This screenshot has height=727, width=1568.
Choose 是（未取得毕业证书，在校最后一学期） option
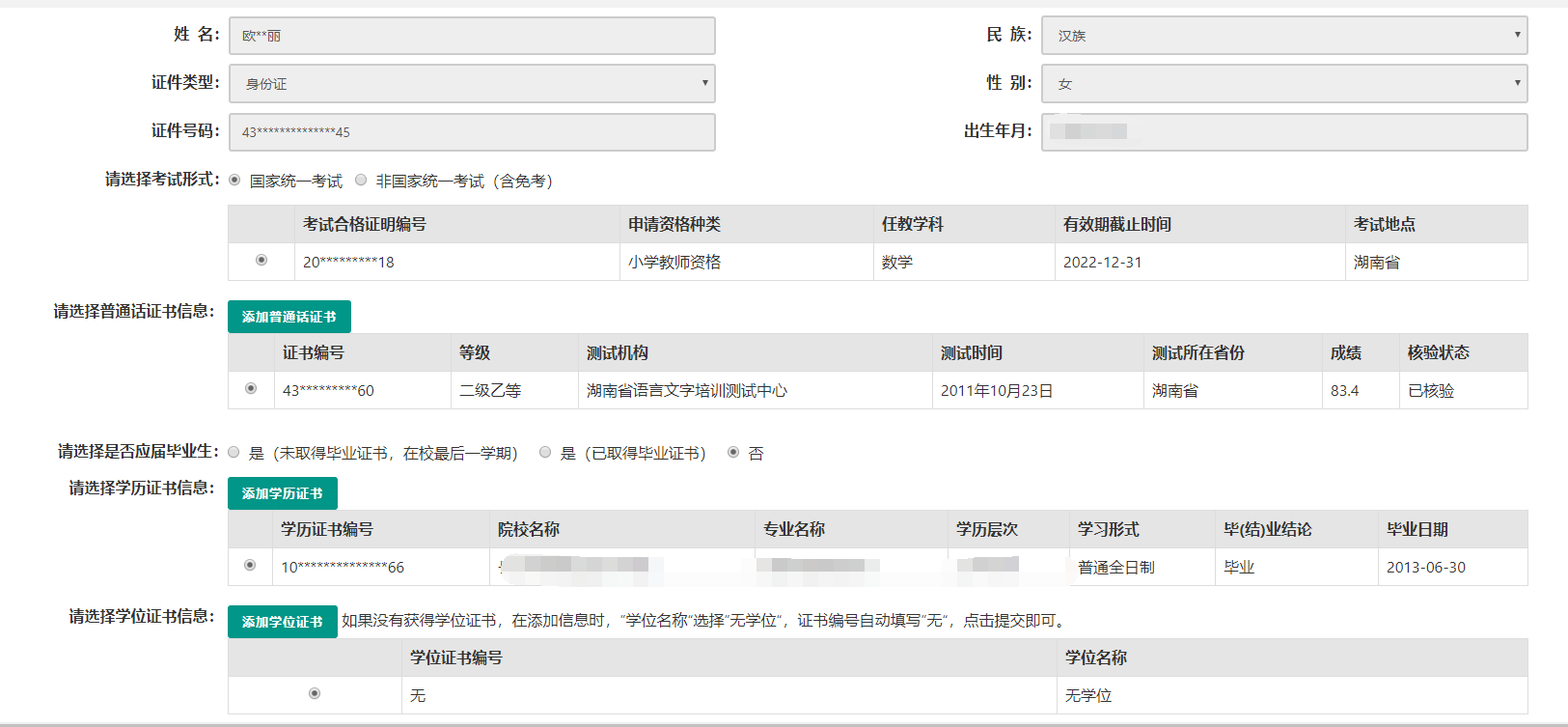pyautogui.click(x=234, y=453)
